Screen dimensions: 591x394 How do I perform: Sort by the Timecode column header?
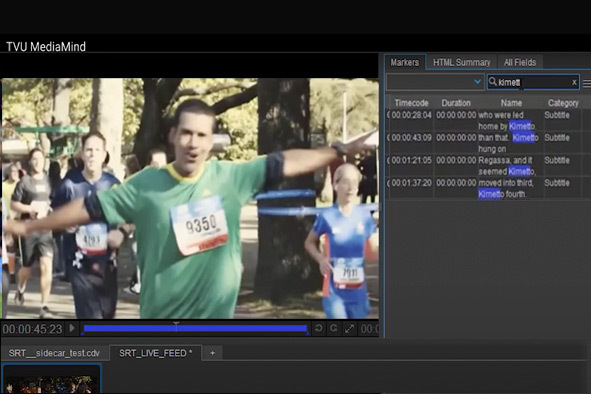411,103
